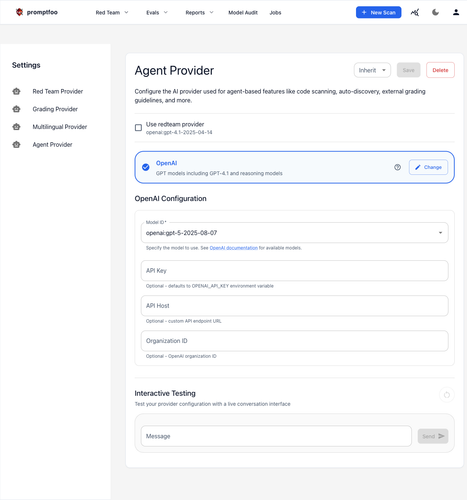467x500 pixels.
Task: Open the OpenAI documentation link
Action: point(233,248)
